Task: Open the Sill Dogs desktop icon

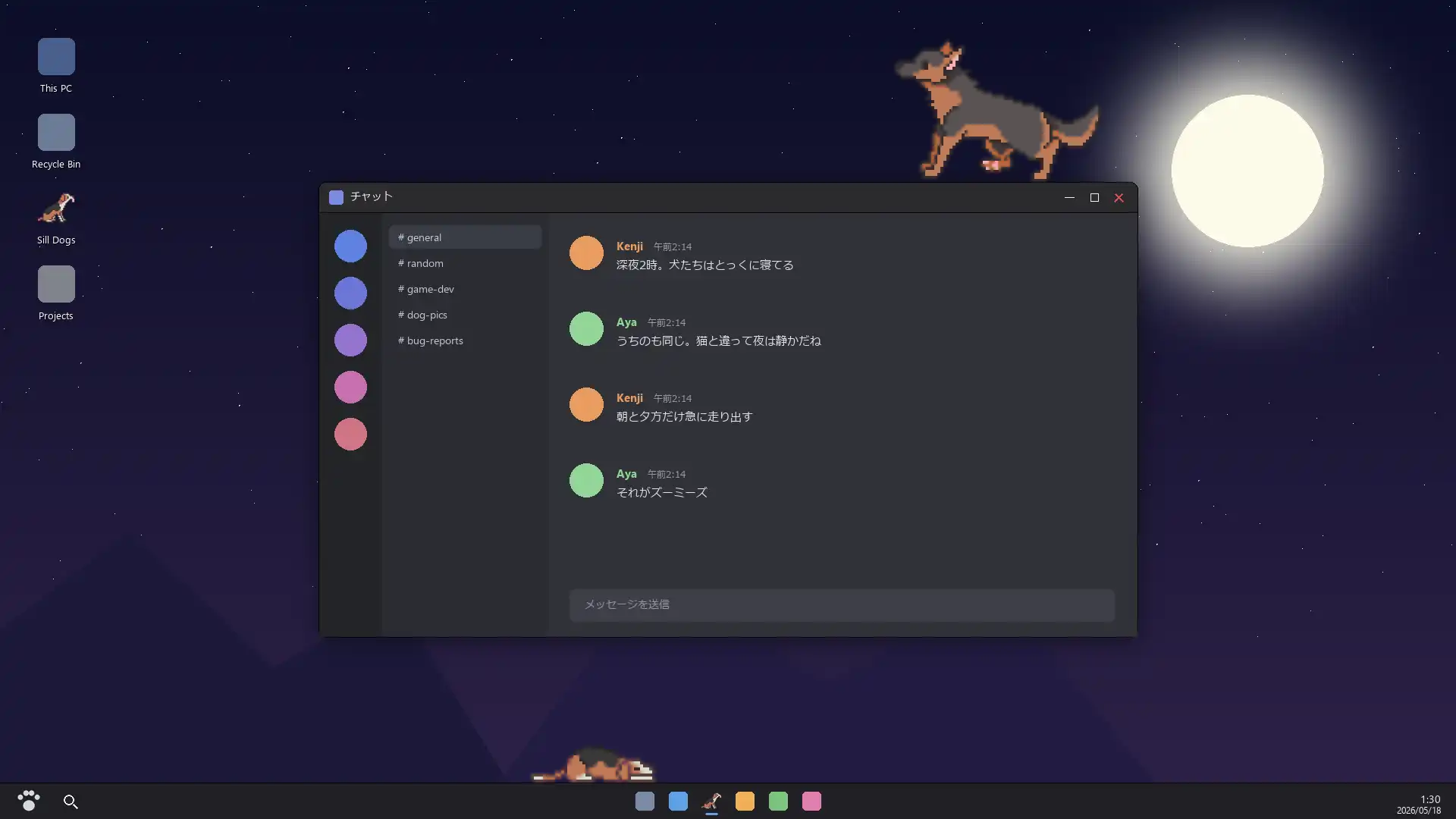Action: tap(56, 217)
